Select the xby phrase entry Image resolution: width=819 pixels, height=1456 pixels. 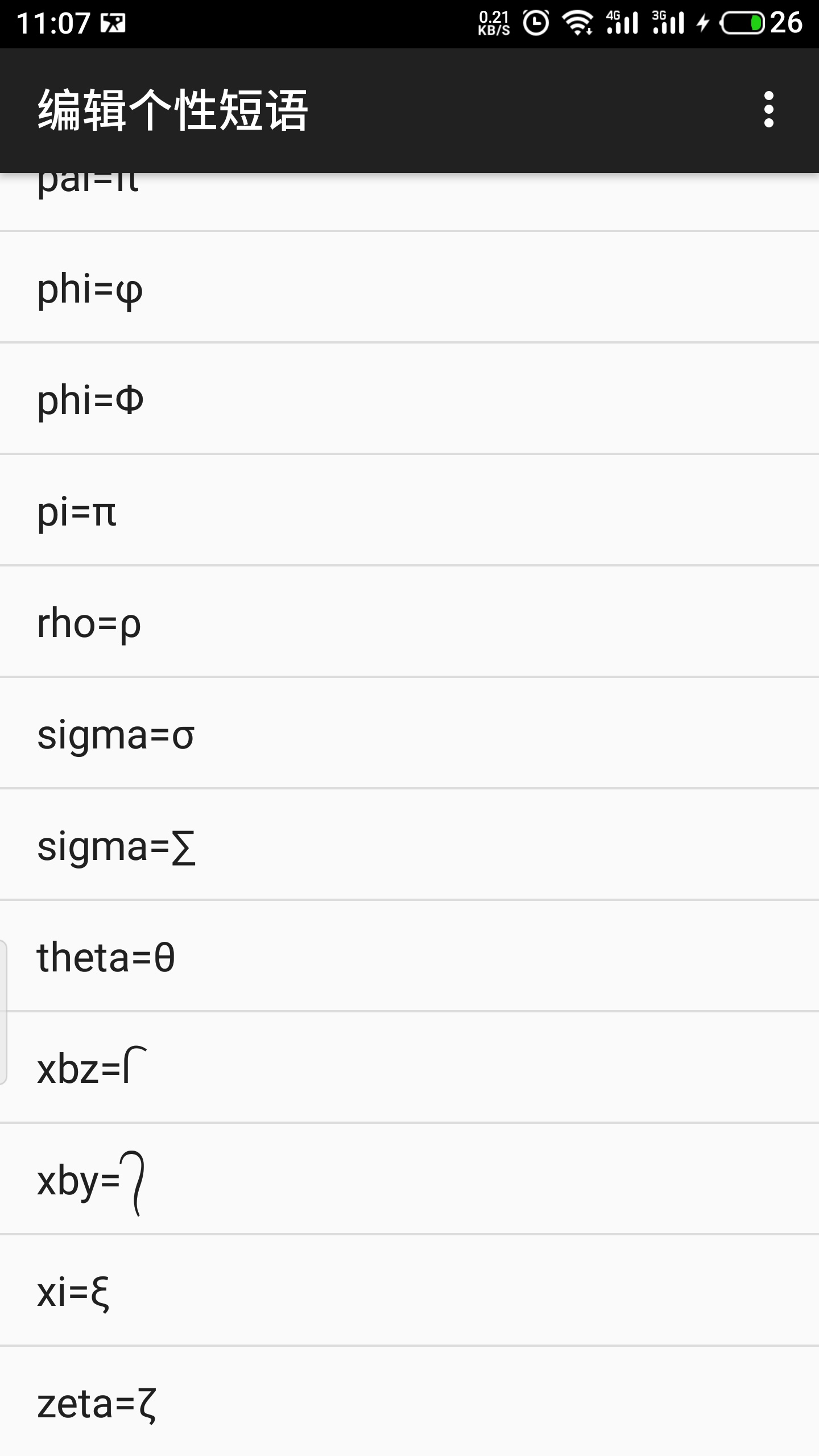coord(409,1179)
